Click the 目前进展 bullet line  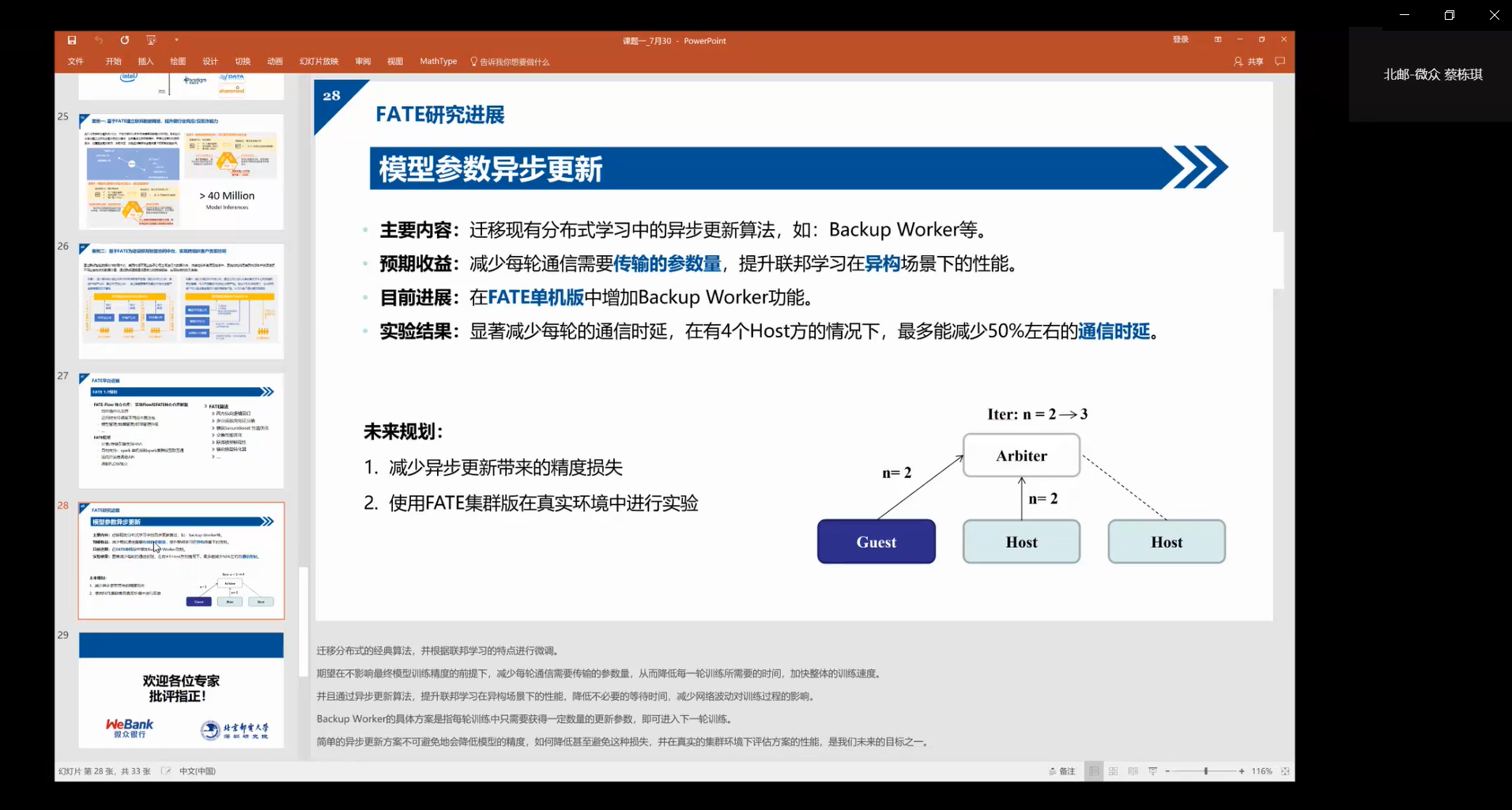click(x=597, y=298)
